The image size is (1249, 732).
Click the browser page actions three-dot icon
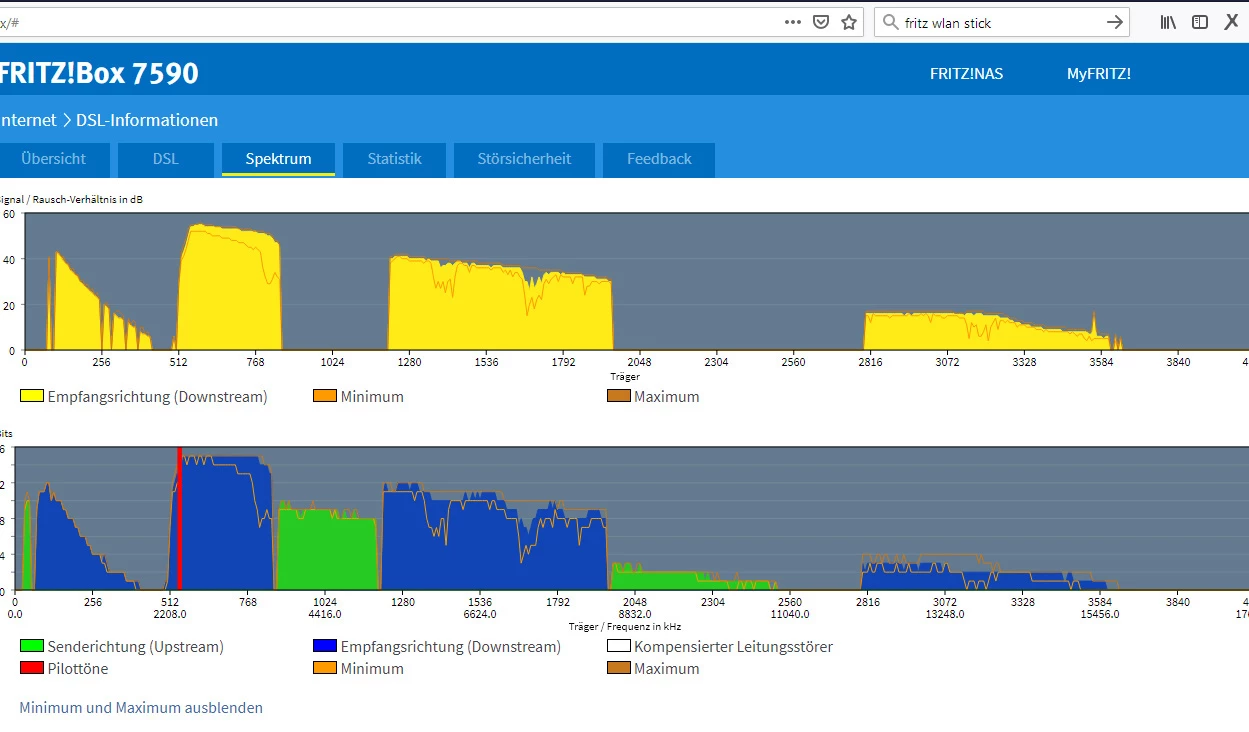click(x=793, y=22)
